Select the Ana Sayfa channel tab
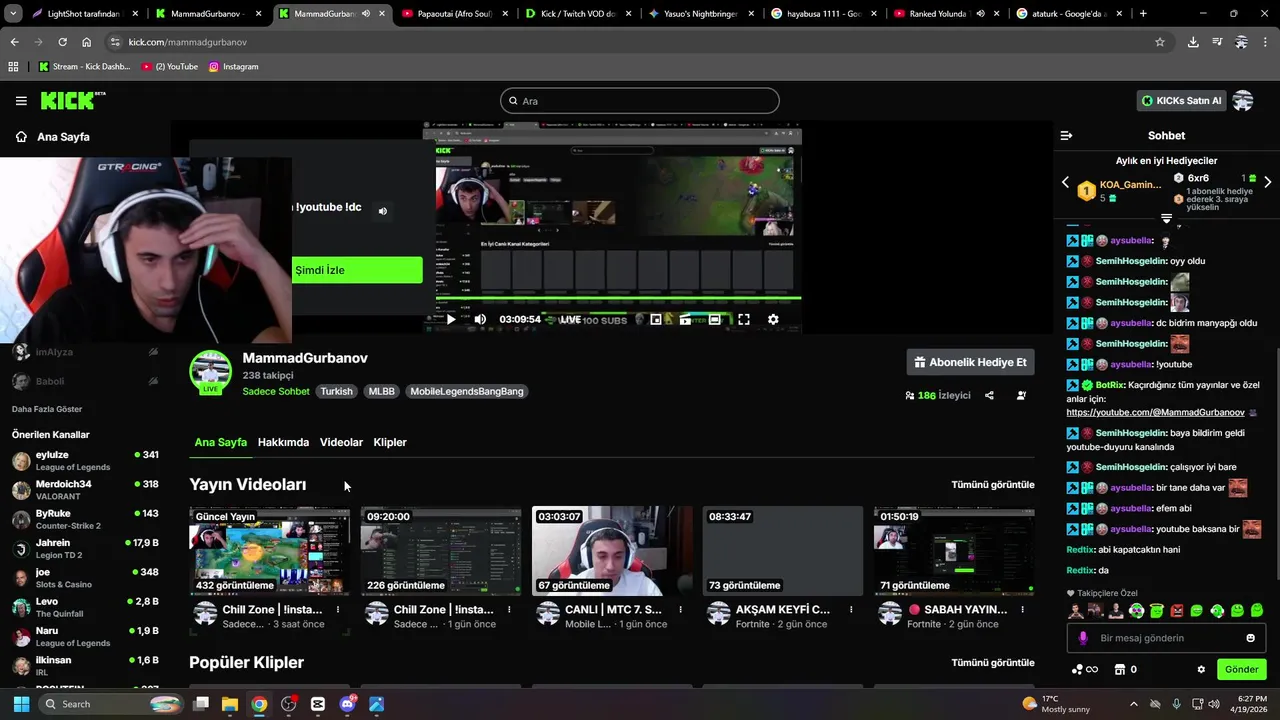The width and height of the screenshot is (1280, 720). pos(220,442)
